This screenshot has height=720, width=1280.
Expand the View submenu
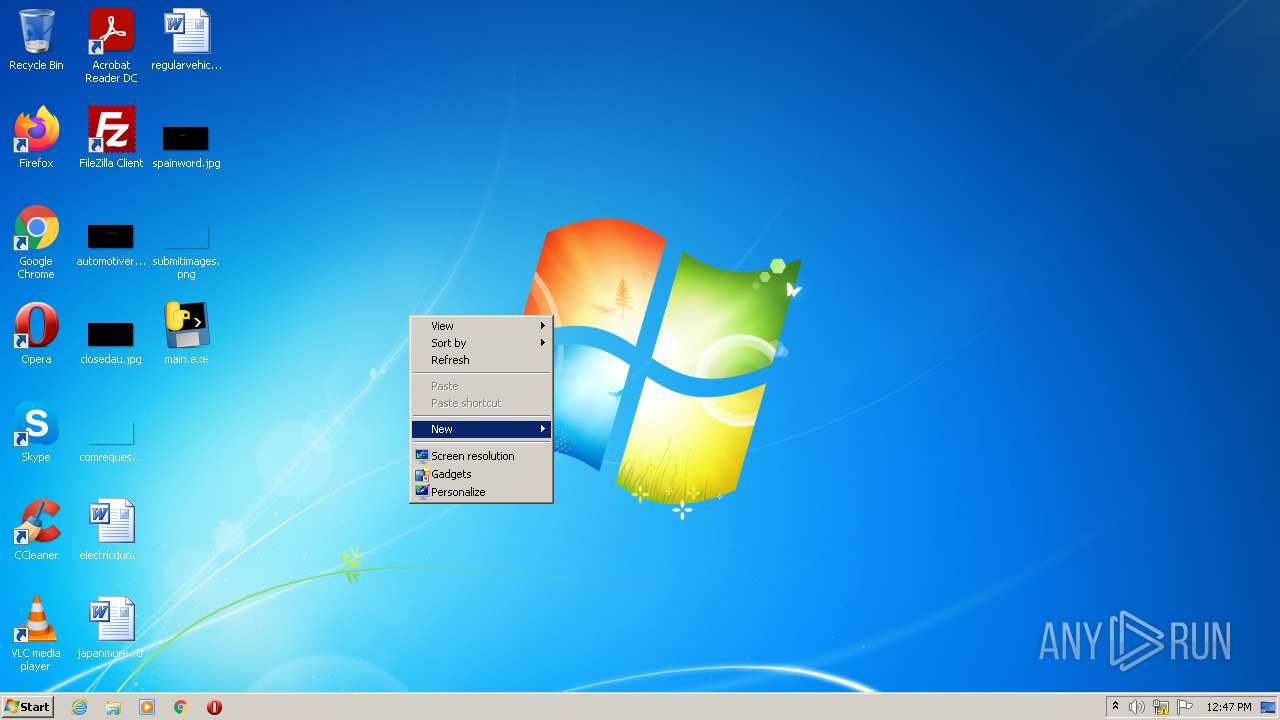pyautogui.click(x=481, y=326)
